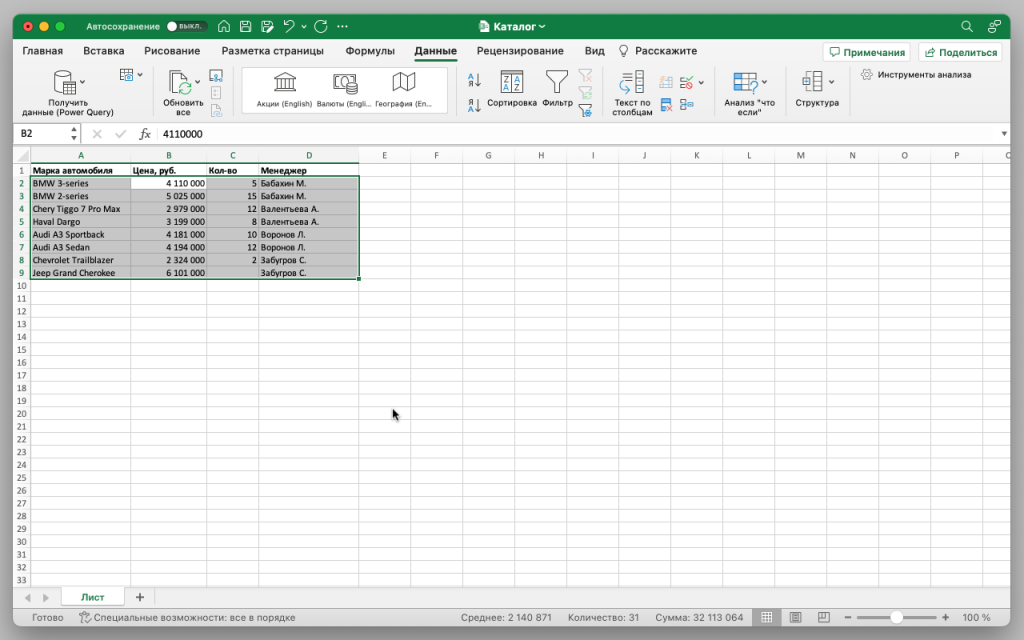
Task: Click the Обновить все button
Action: pyautogui.click(x=183, y=93)
